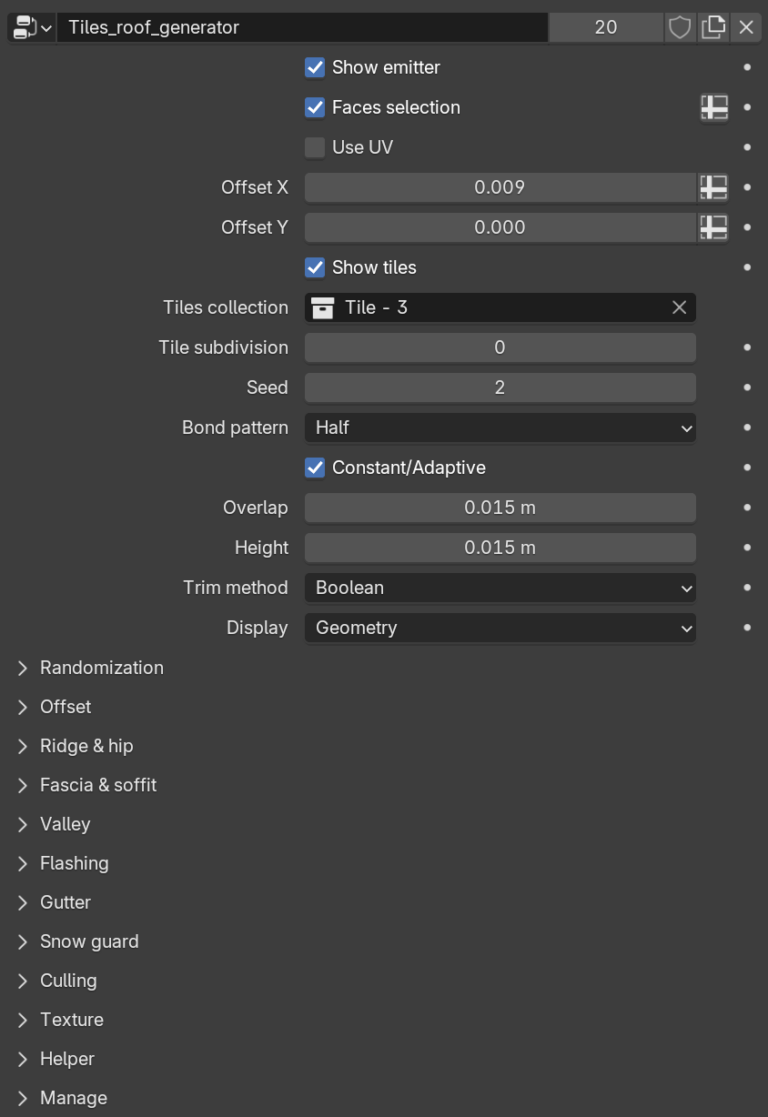Click the duplicate node group icon
The image size is (768, 1117).
(x=713, y=27)
